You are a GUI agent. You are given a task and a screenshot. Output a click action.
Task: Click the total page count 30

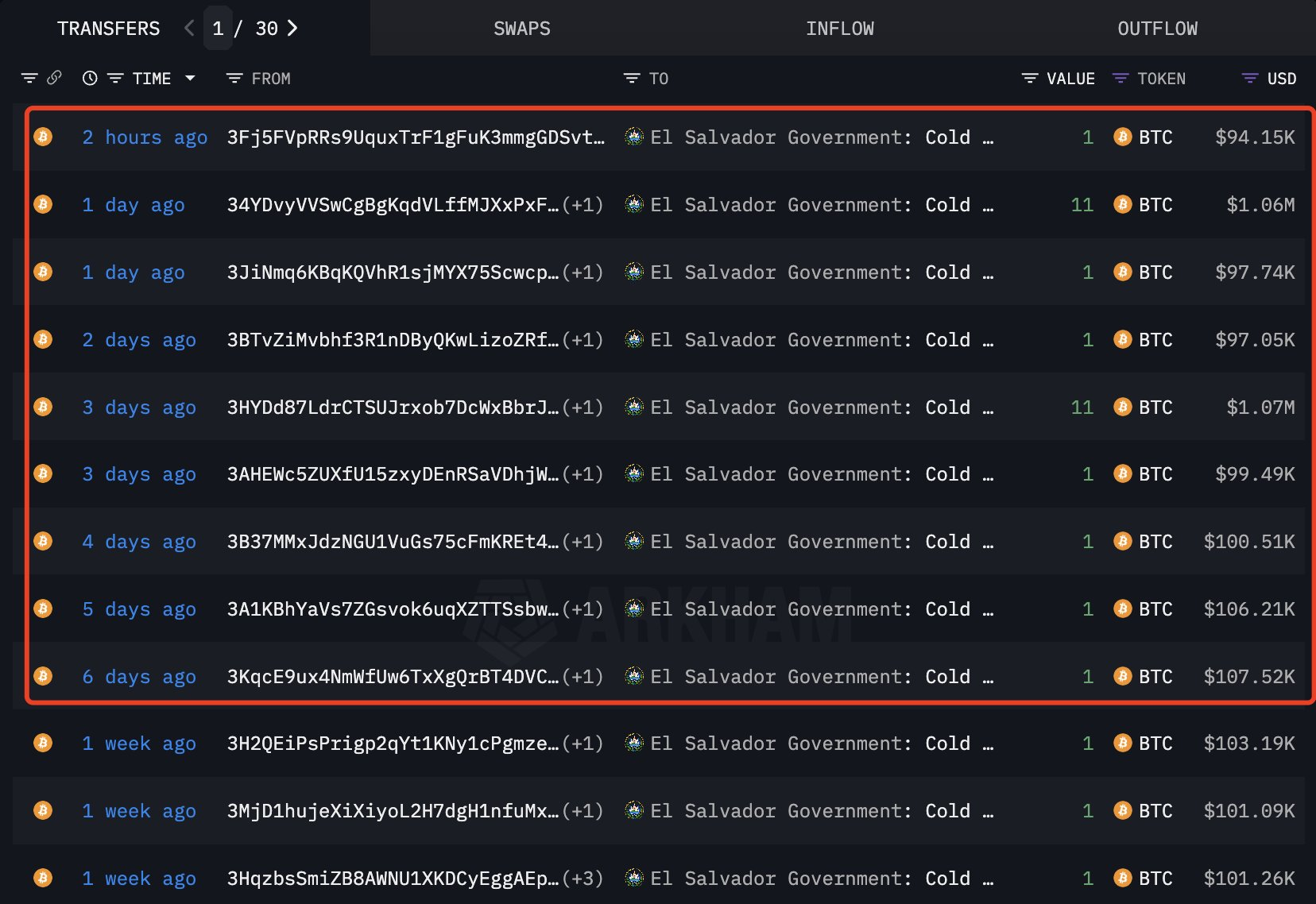[266, 29]
